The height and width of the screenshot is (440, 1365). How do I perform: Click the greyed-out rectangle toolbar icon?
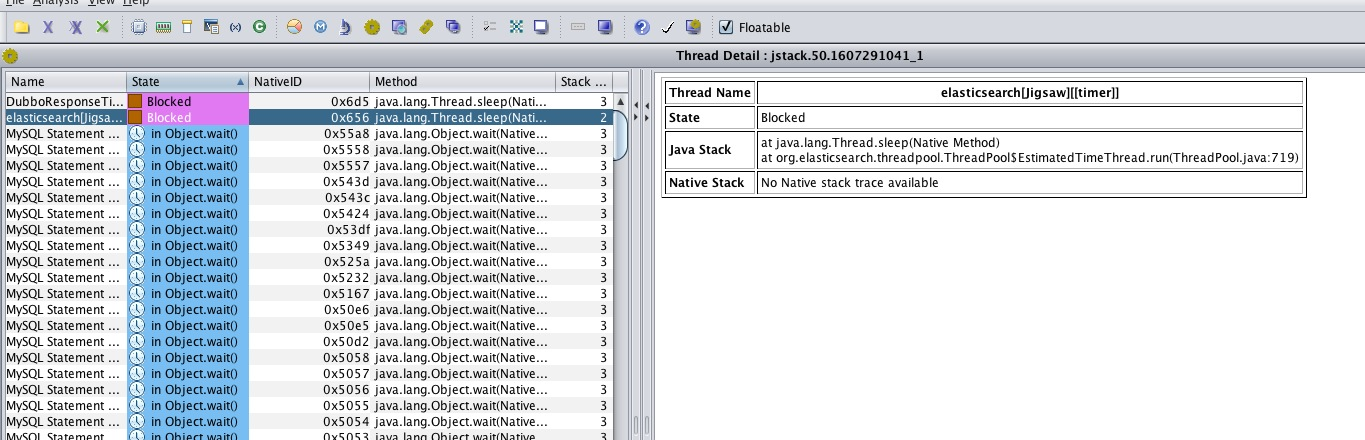pos(578,27)
